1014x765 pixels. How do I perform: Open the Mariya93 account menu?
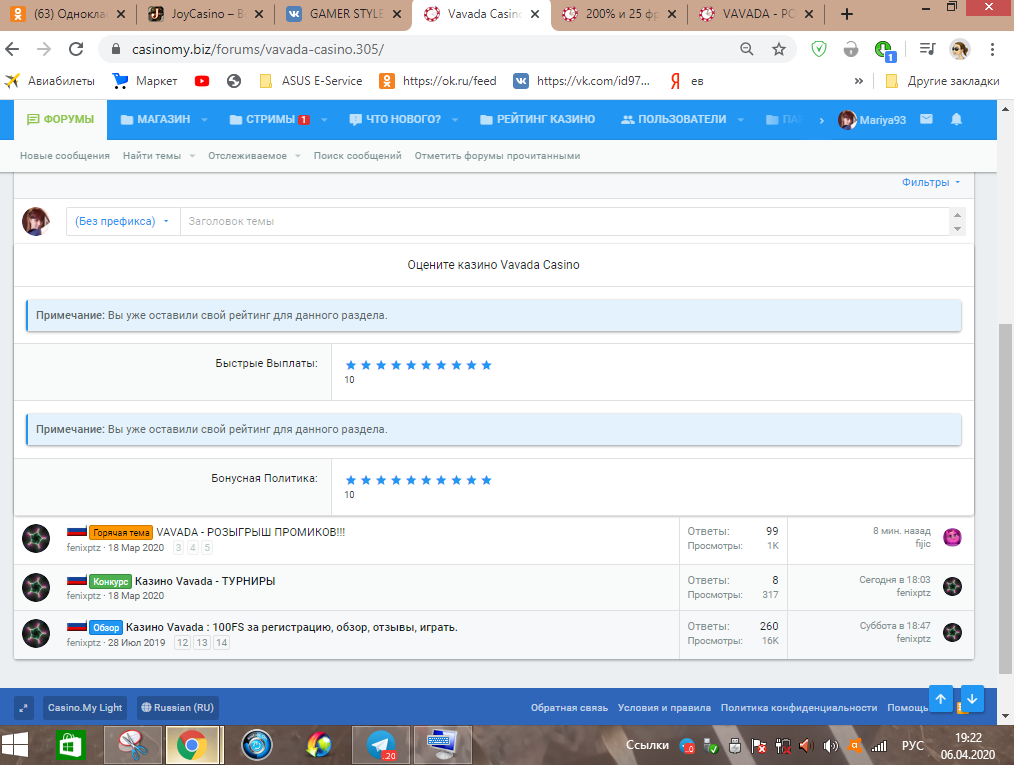pos(872,120)
